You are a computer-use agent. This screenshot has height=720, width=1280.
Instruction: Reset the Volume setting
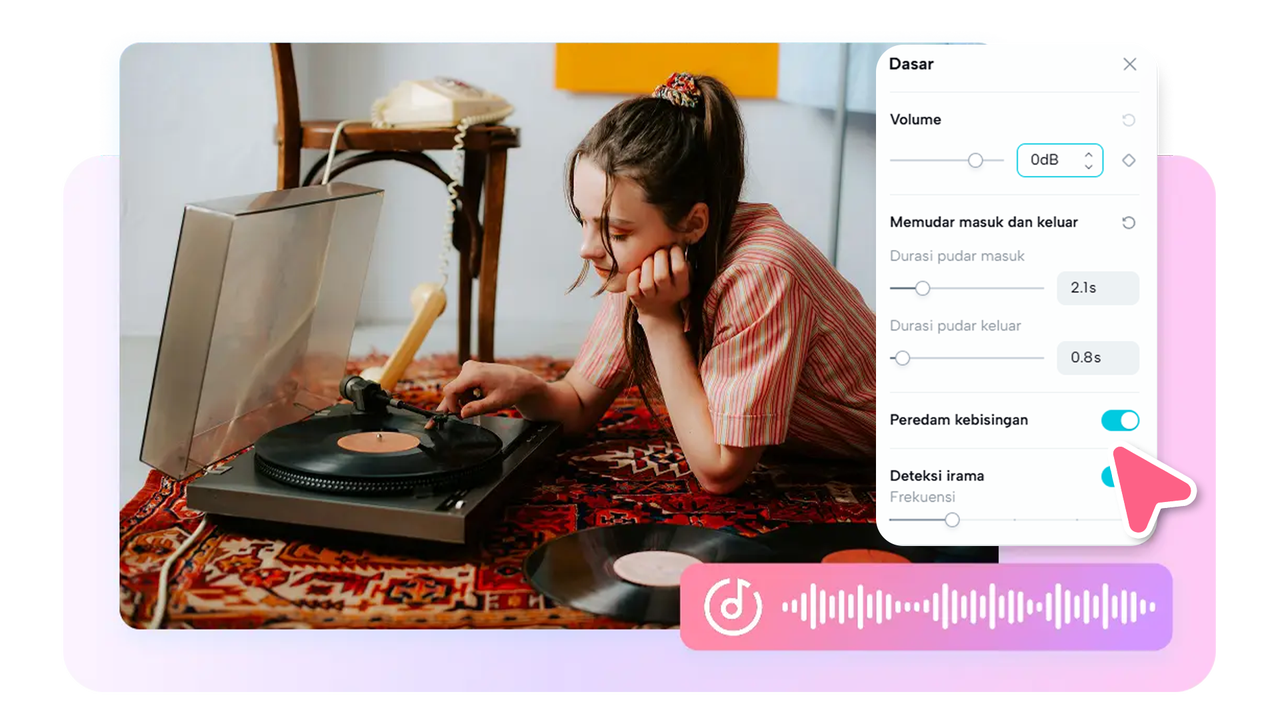click(1128, 120)
